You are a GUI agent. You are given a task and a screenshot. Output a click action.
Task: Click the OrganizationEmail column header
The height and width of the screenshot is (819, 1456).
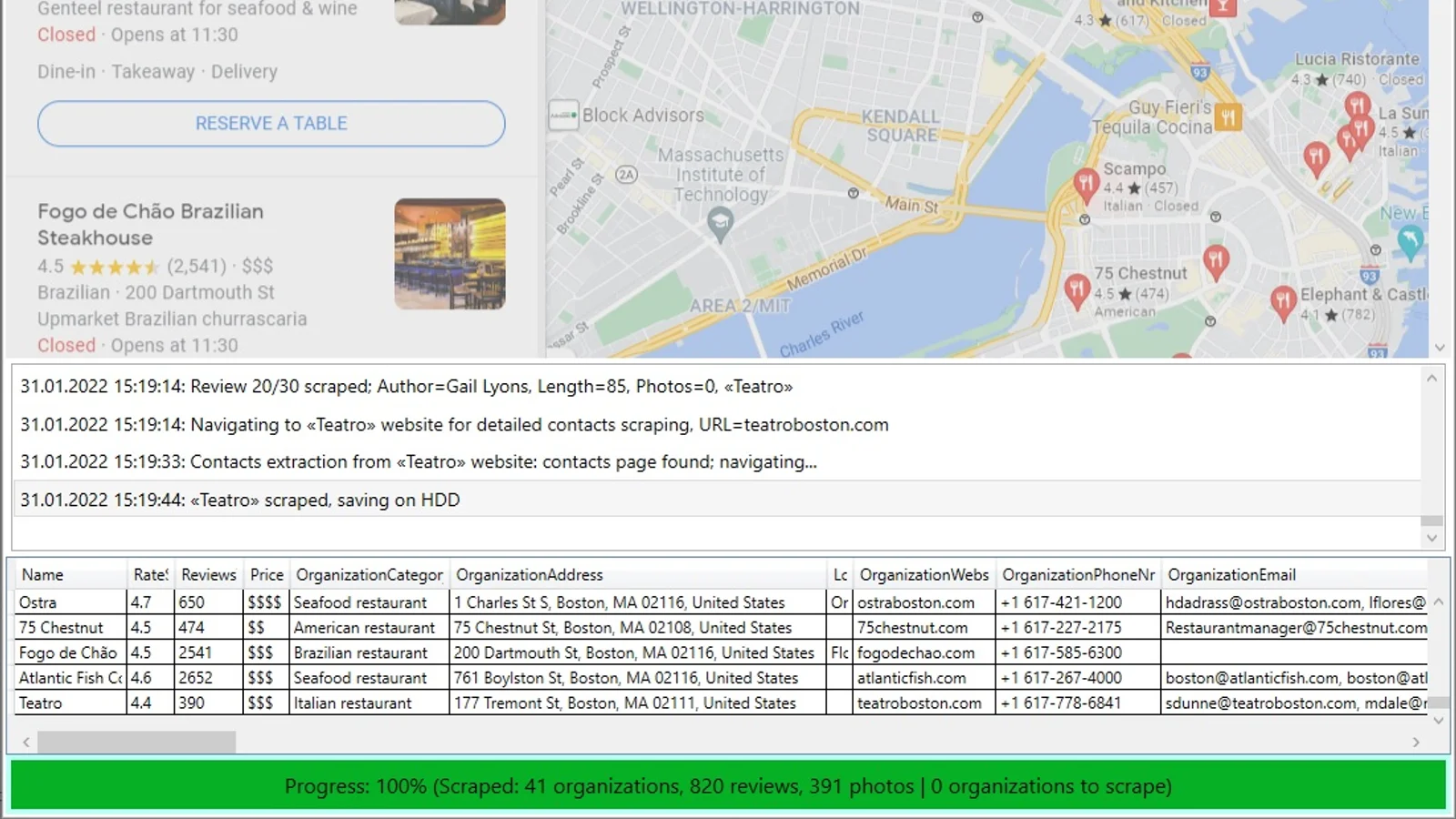coord(1295,575)
